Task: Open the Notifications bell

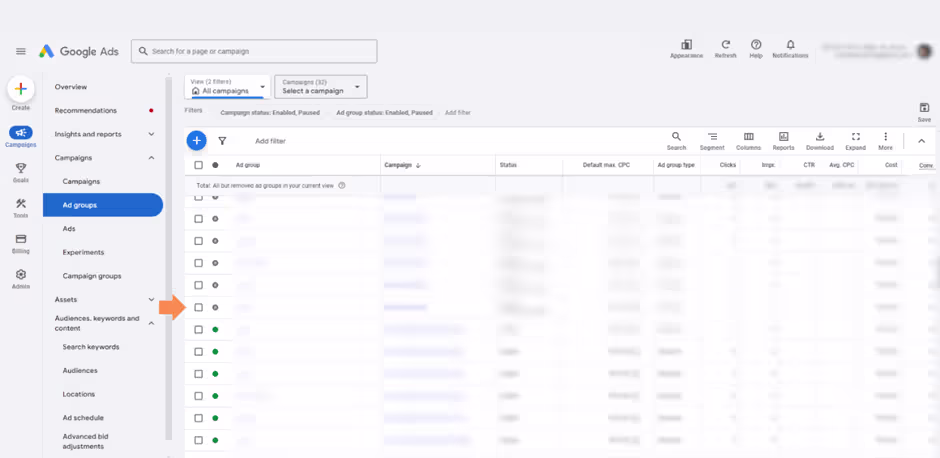Action: pyautogui.click(x=790, y=48)
